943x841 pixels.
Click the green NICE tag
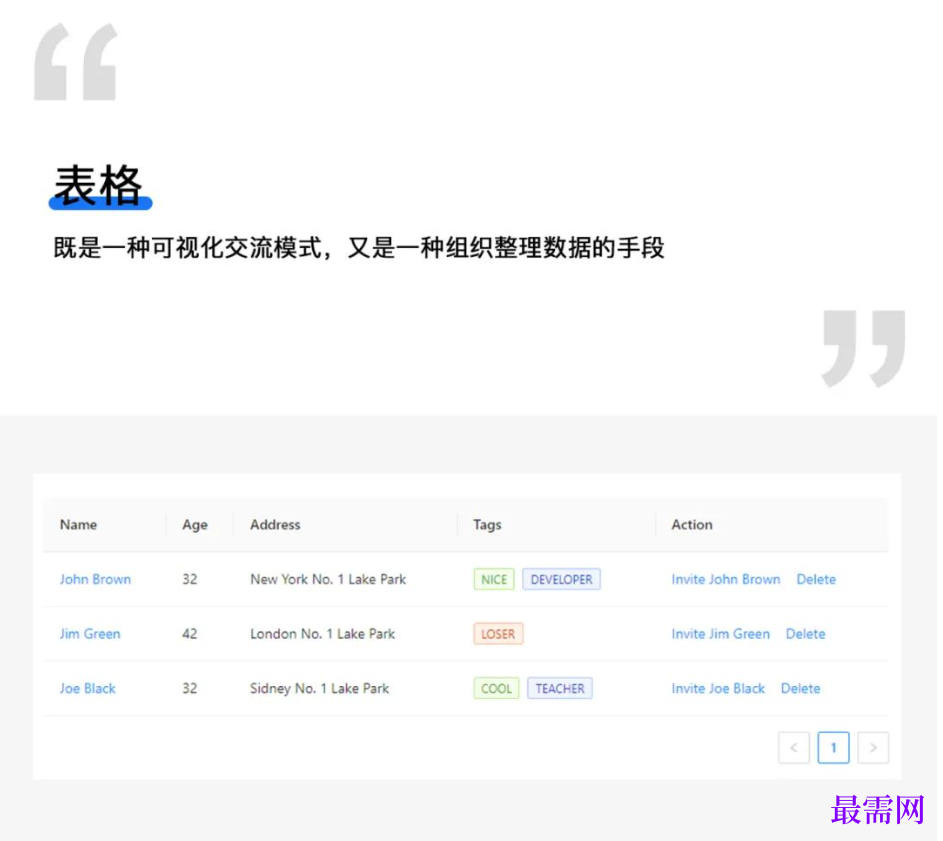click(x=494, y=580)
